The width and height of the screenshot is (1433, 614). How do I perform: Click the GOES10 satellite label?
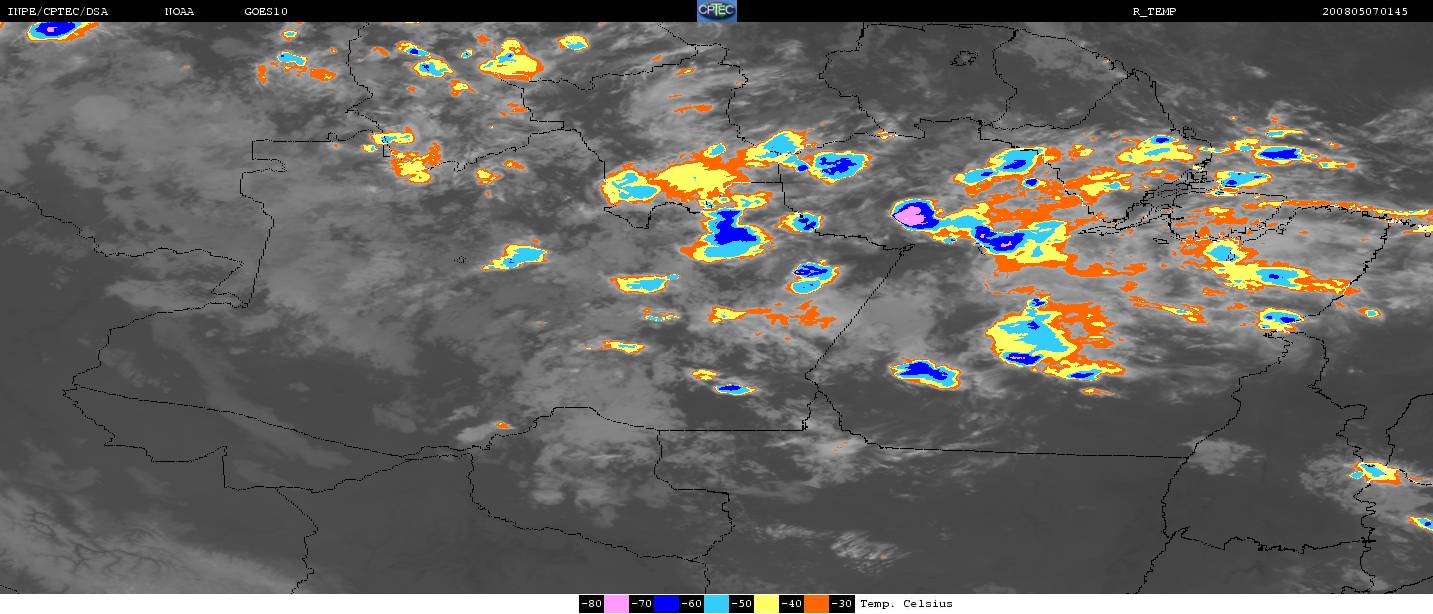point(266,12)
